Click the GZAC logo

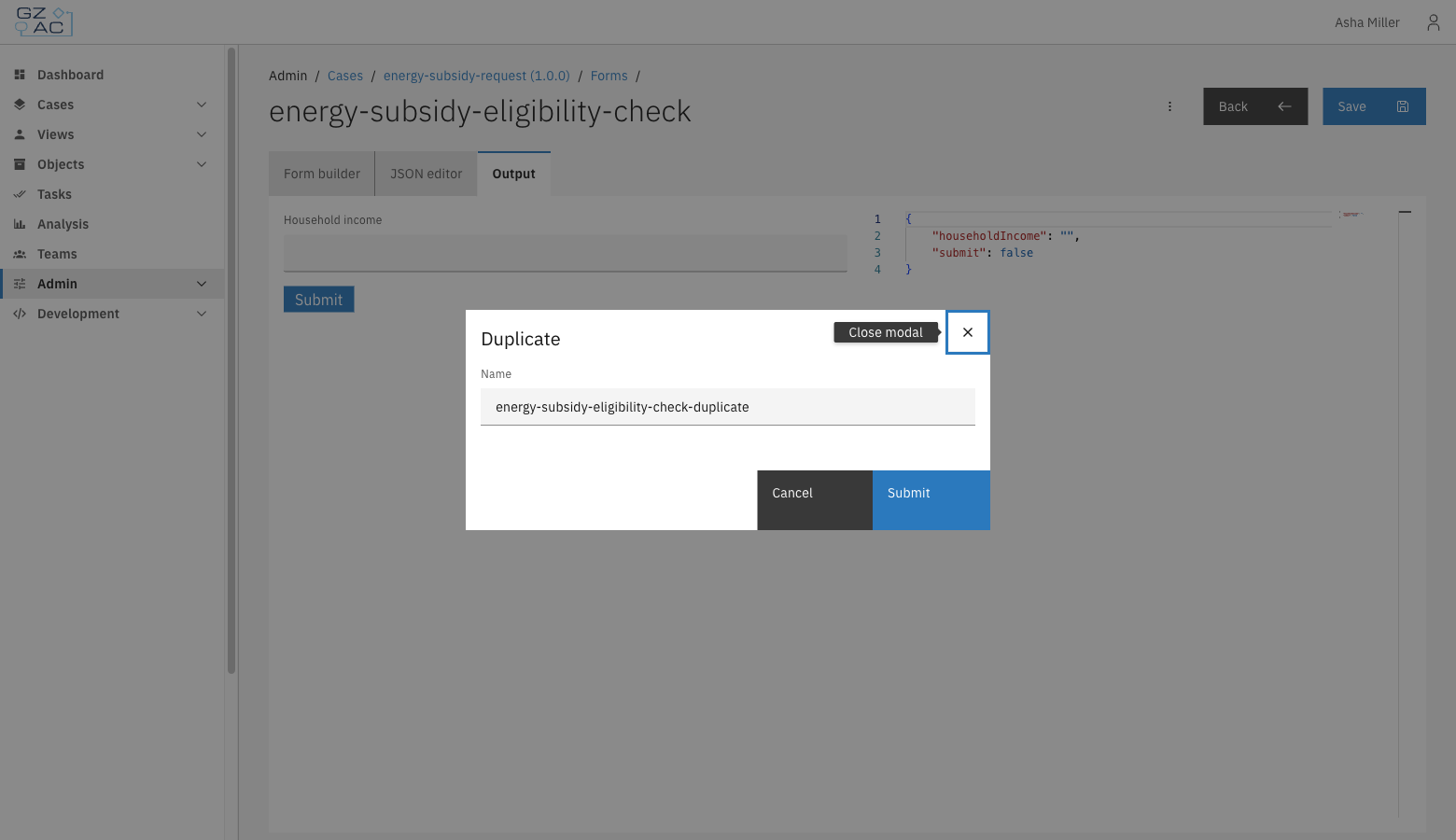(x=44, y=21)
